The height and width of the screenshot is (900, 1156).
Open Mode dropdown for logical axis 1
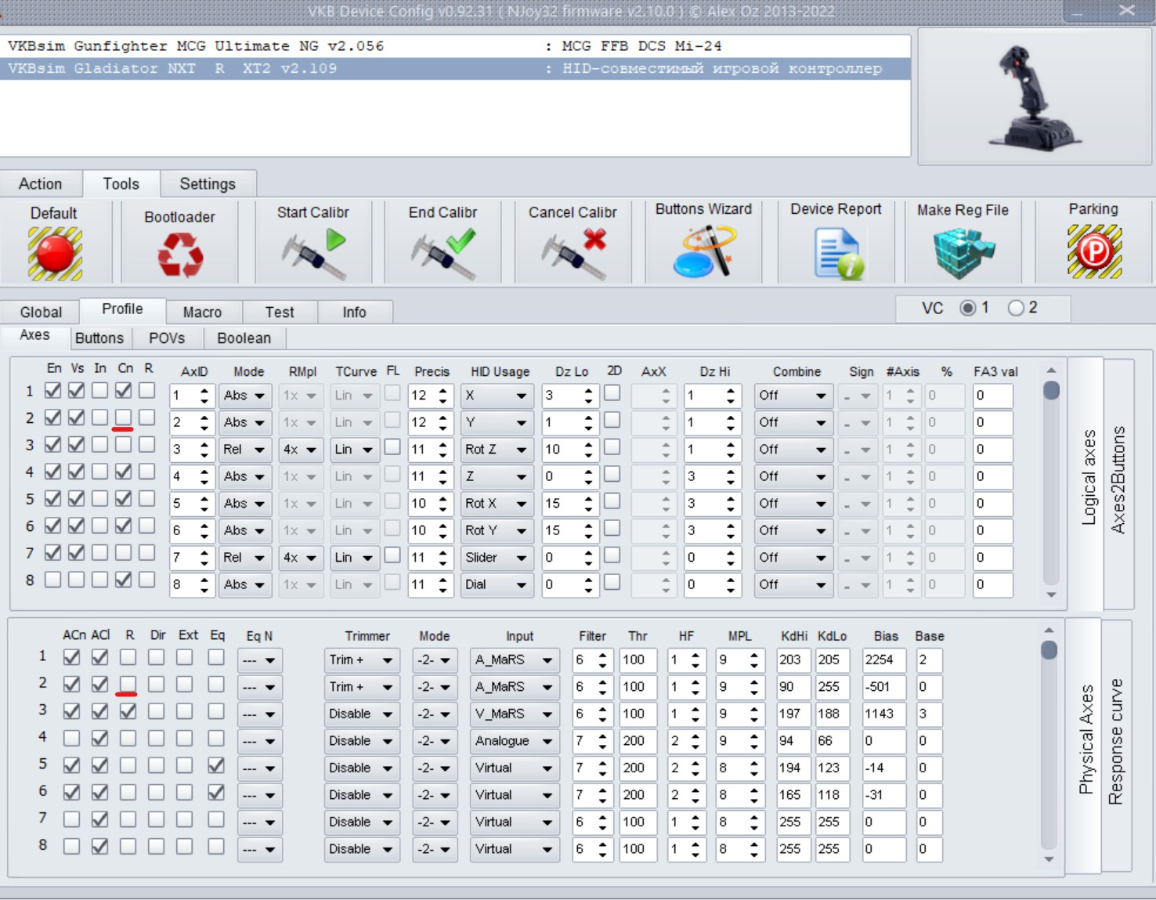(245, 396)
